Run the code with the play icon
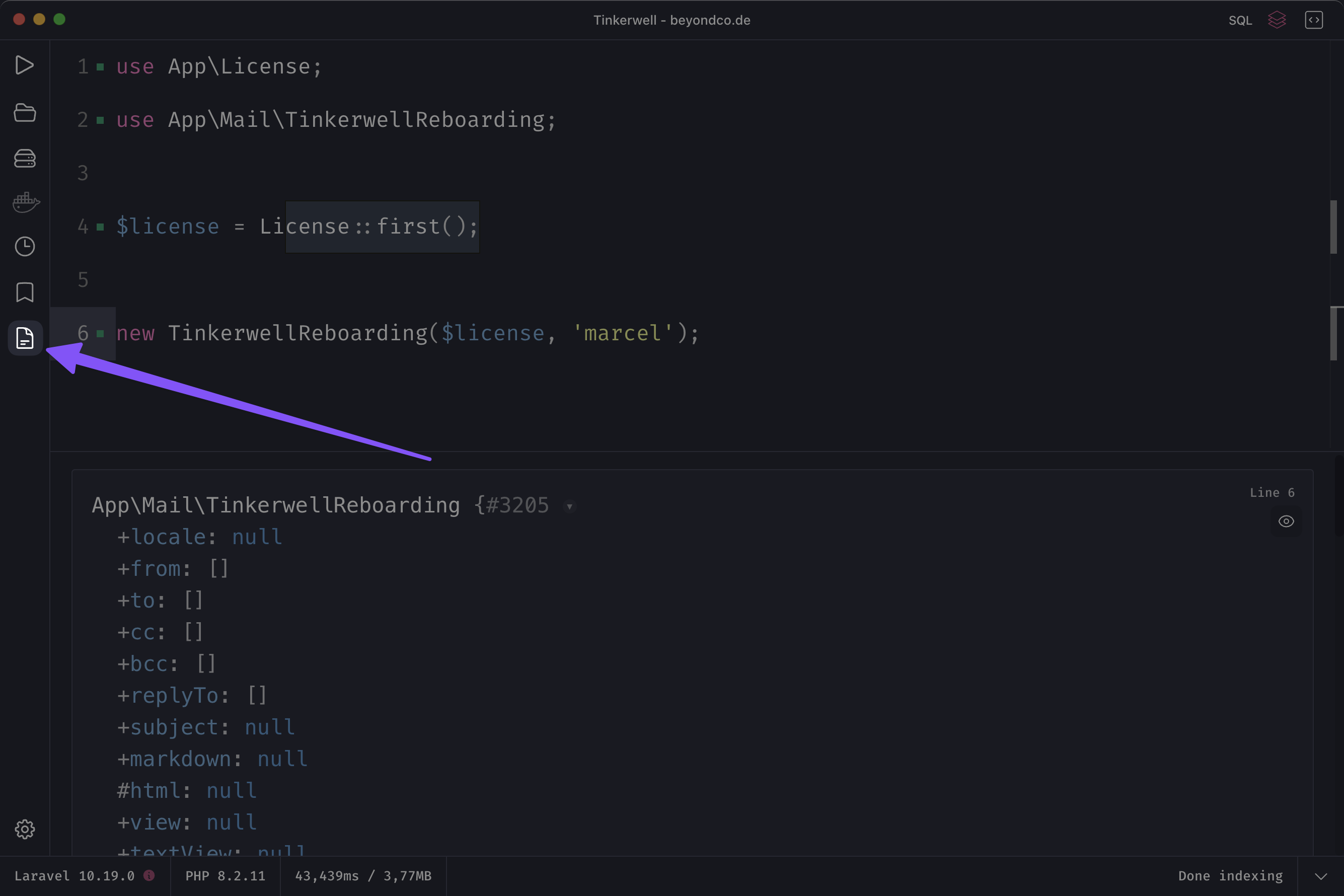Viewport: 1344px width, 896px height. pos(24,65)
